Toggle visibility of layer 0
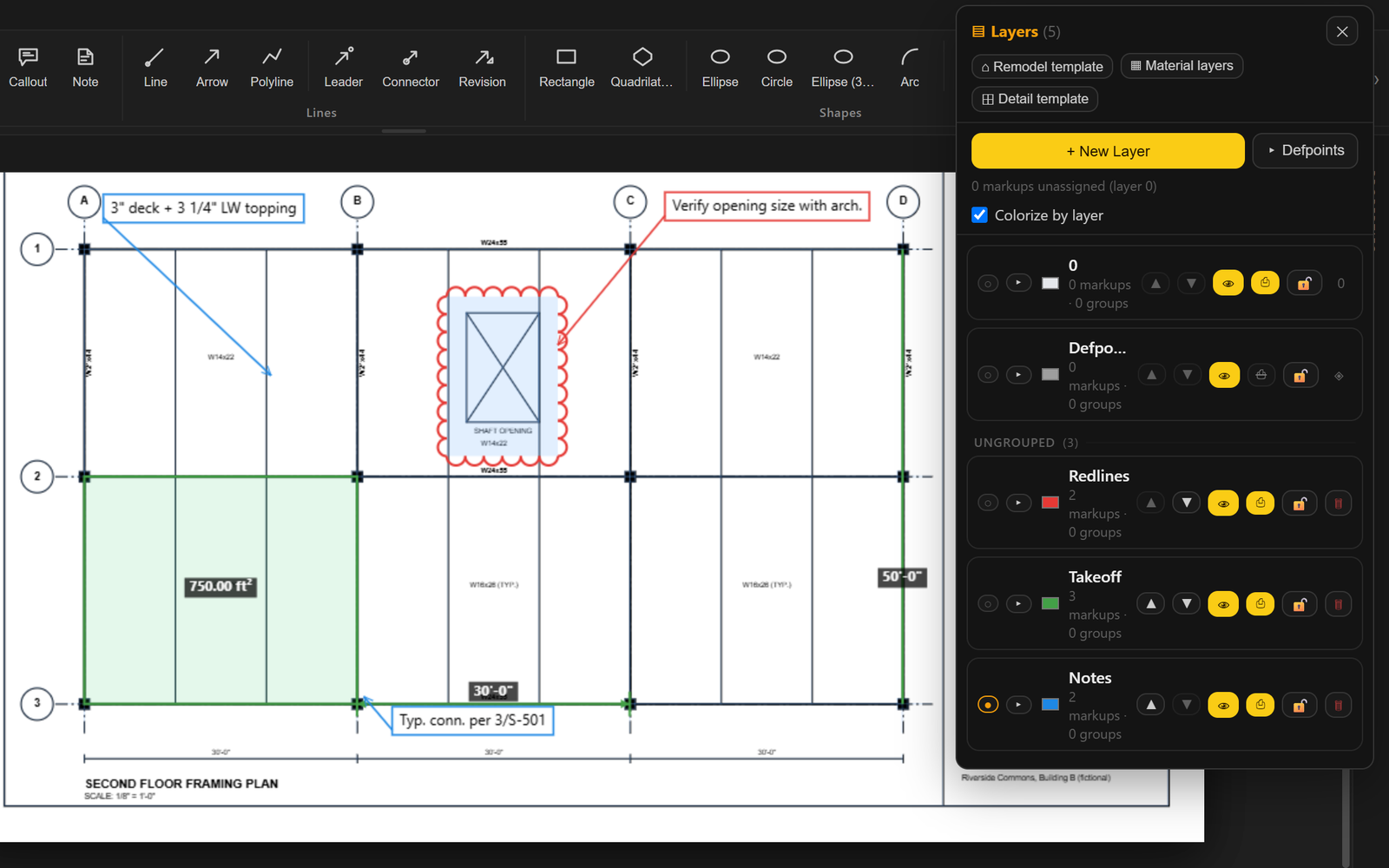Image resolution: width=1389 pixels, height=868 pixels. [x=1228, y=283]
